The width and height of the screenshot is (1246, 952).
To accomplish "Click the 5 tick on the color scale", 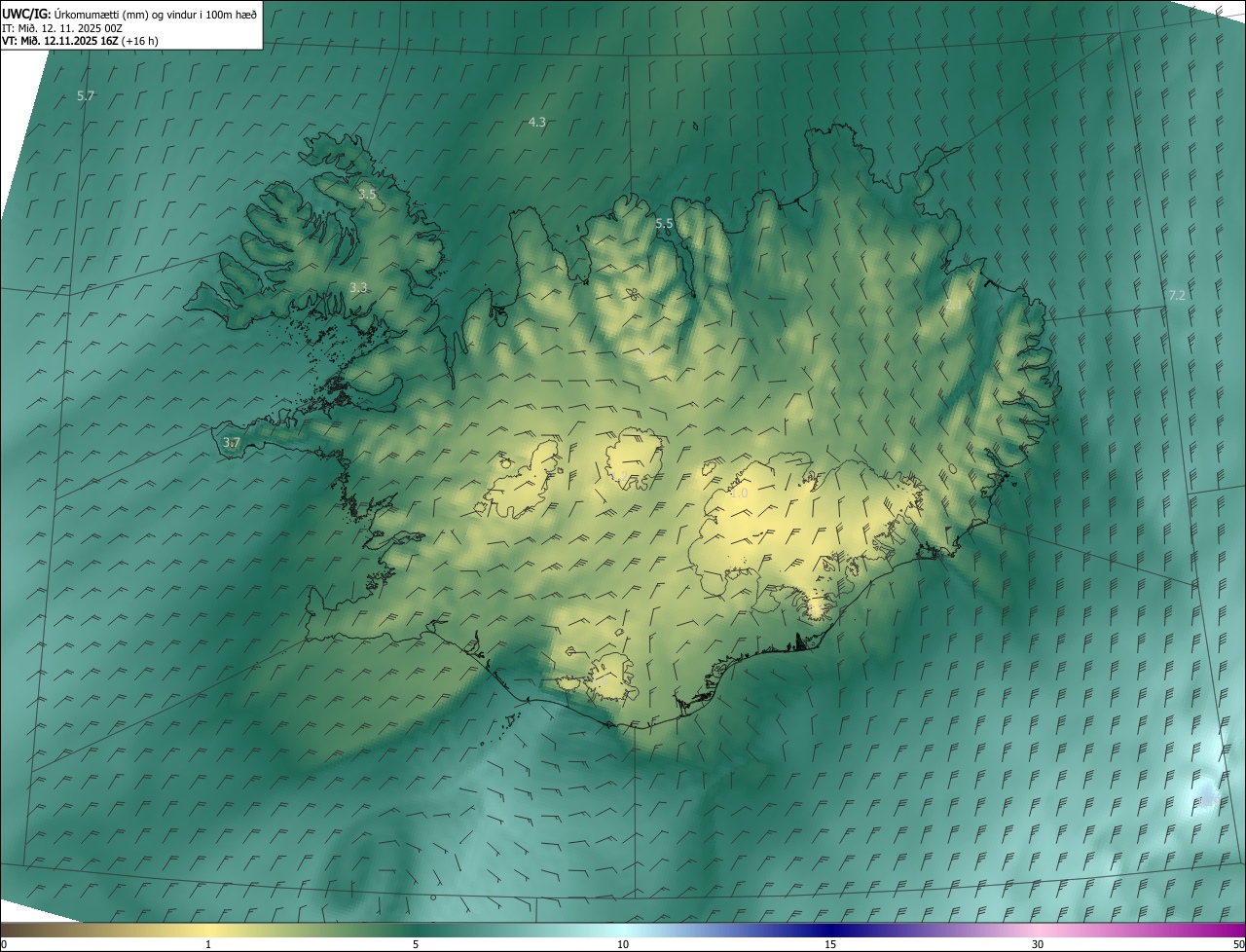I will coord(416,944).
